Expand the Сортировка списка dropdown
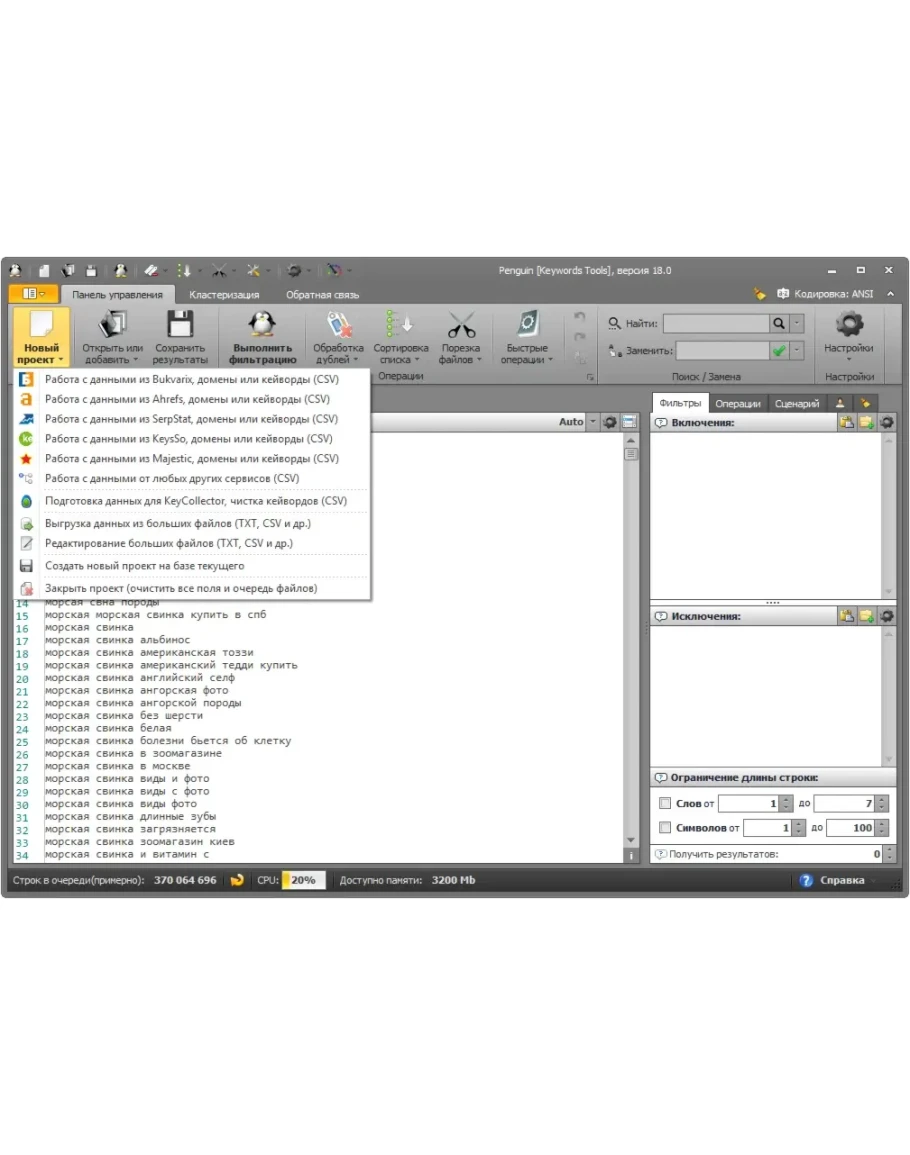The width and height of the screenshot is (910, 1155). pyautogui.click(x=400, y=353)
